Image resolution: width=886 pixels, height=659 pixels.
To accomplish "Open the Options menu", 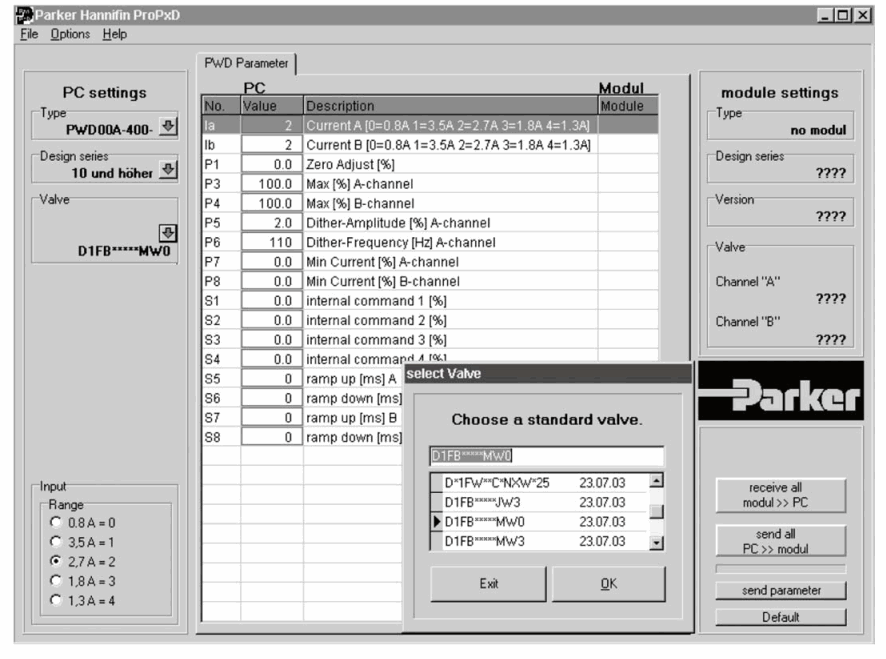I will click(x=70, y=34).
